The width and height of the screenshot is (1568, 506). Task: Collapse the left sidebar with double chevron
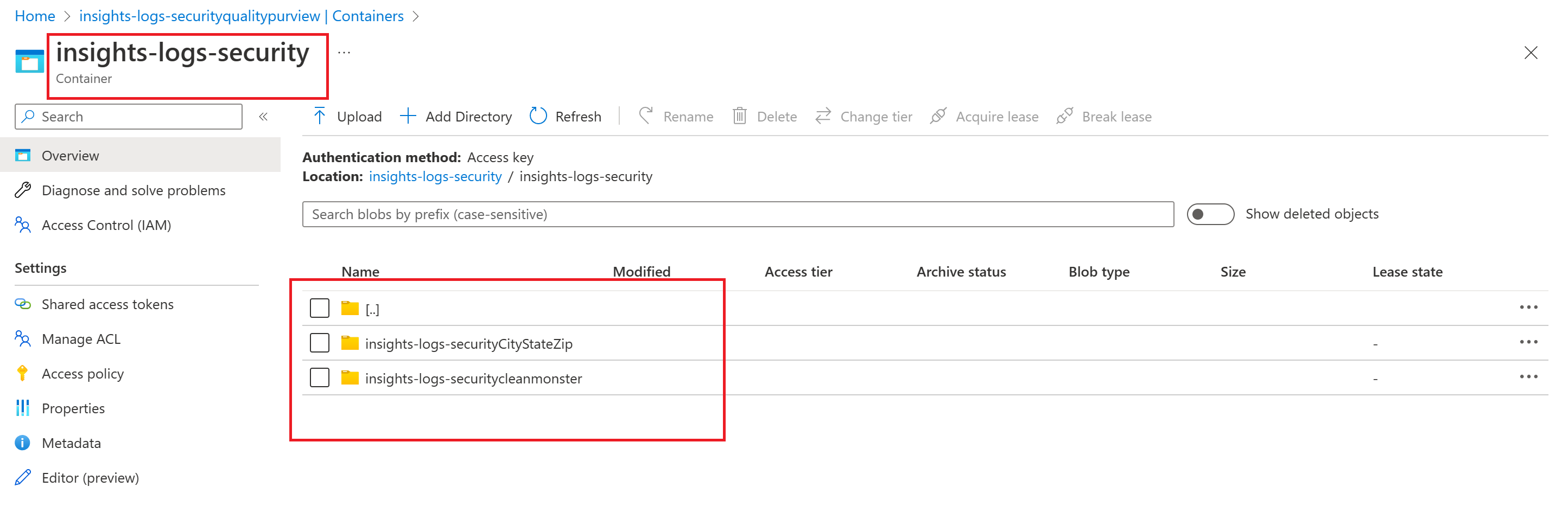[263, 116]
